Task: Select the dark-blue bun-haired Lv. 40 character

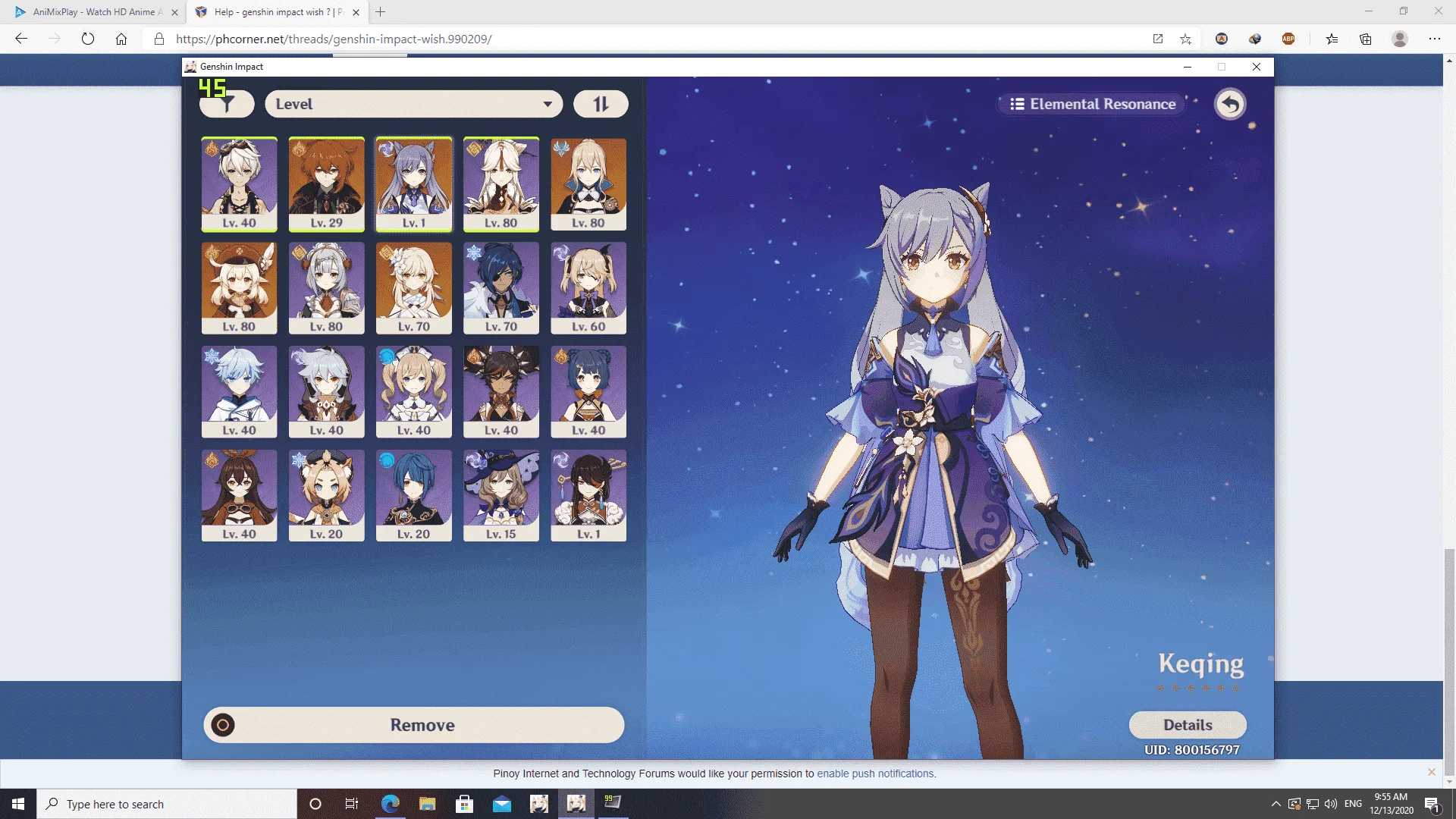Action: (x=588, y=392)
